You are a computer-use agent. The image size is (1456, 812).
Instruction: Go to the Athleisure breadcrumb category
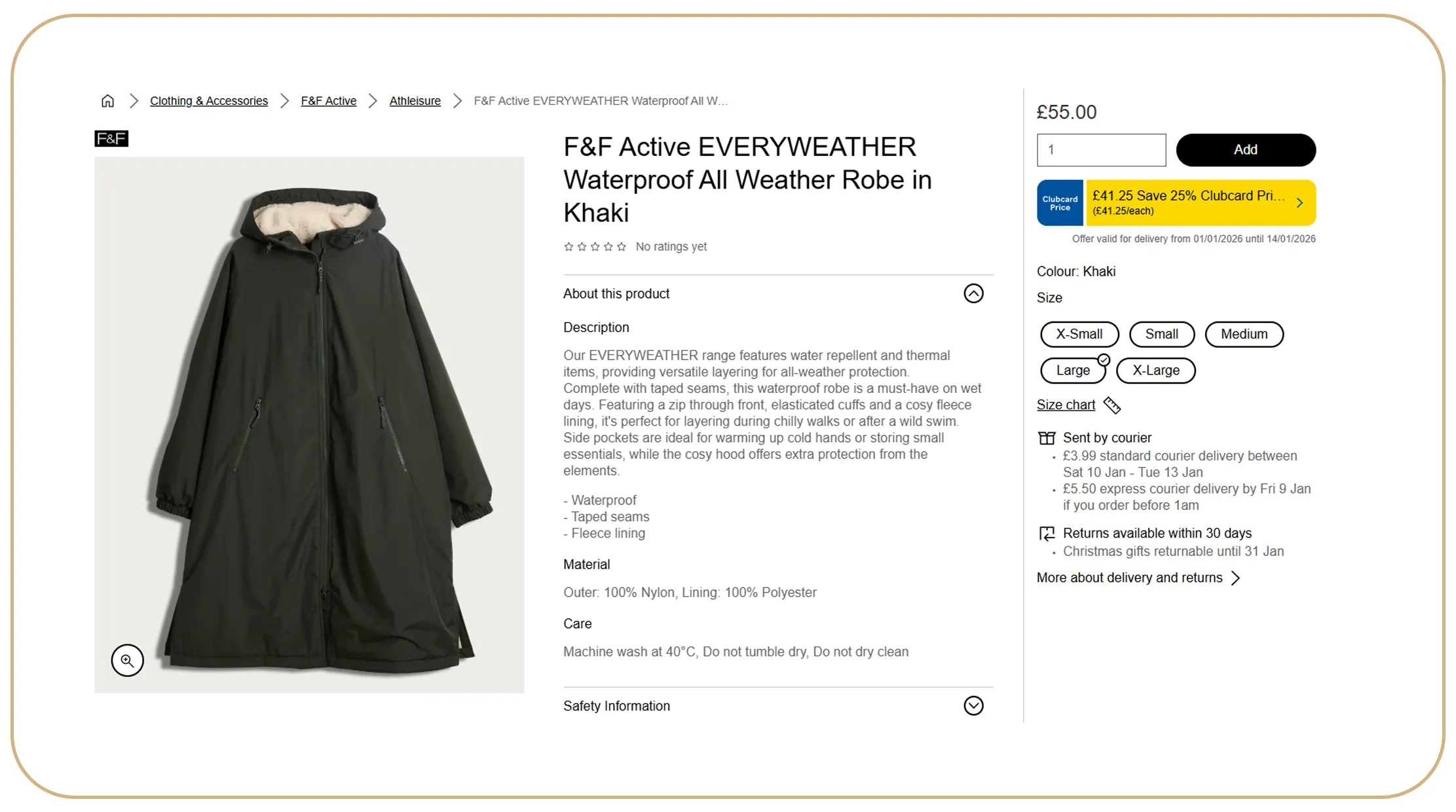click(415, 101)
